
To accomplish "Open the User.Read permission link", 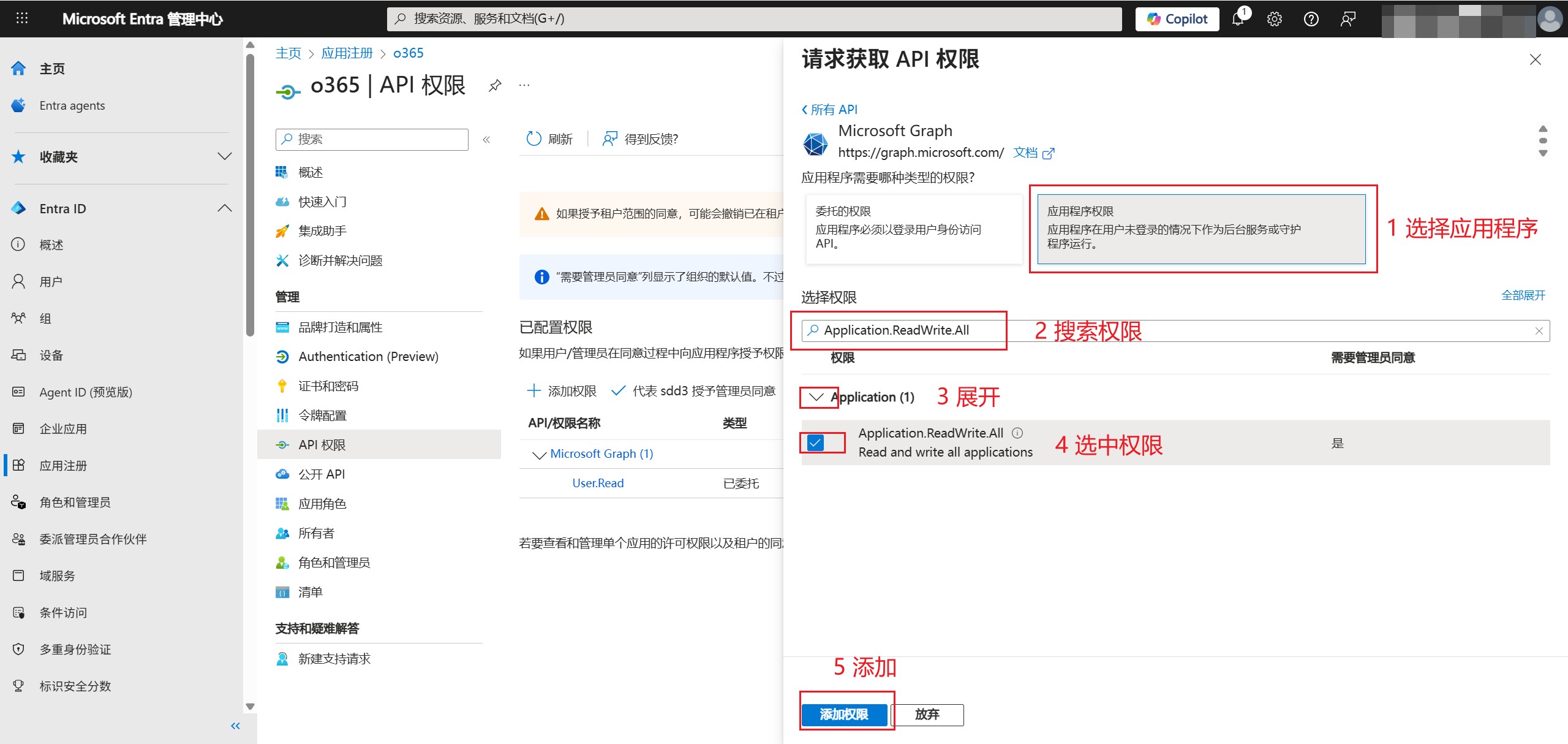I will tap(598, 483).
